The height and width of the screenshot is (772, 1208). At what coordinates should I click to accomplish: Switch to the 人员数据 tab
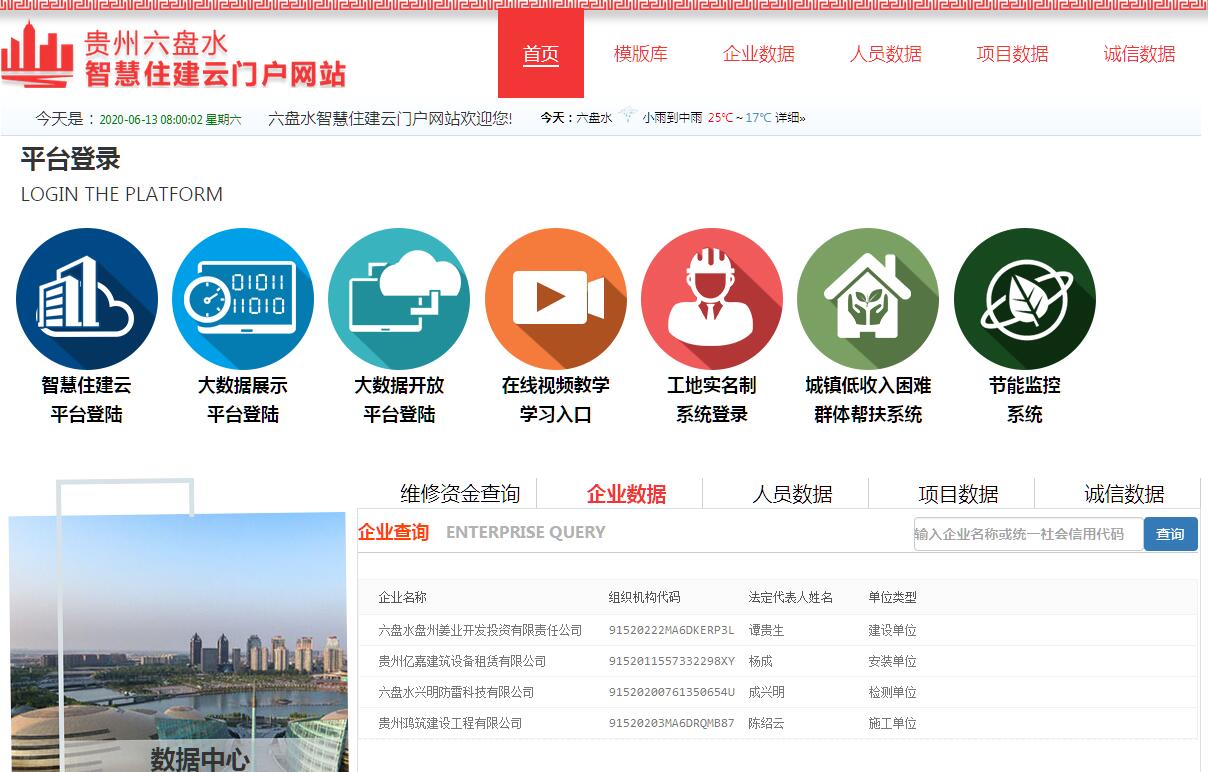[x=792, y=494]
